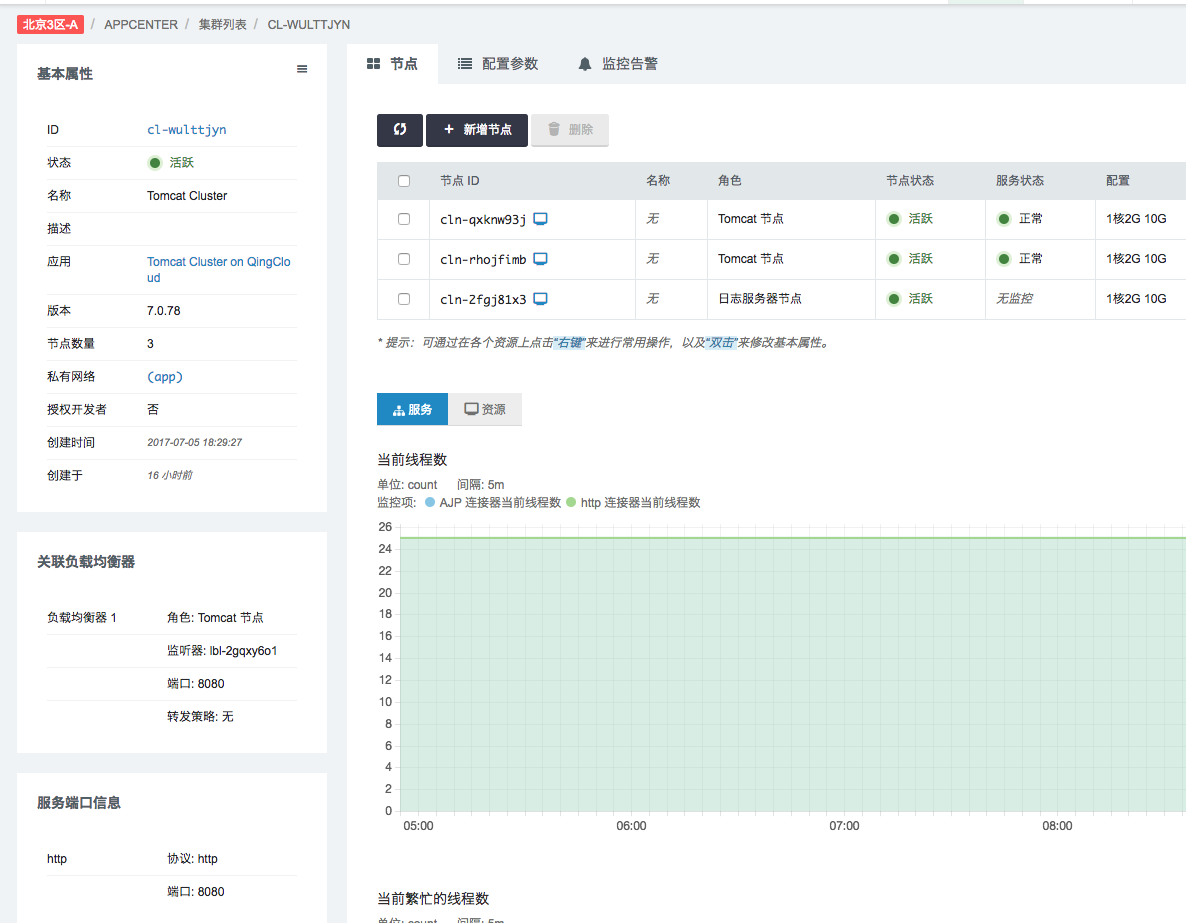Open the APPCENTER breadcrumb link
Screen dimensions: 1186x923
[141, 24]
